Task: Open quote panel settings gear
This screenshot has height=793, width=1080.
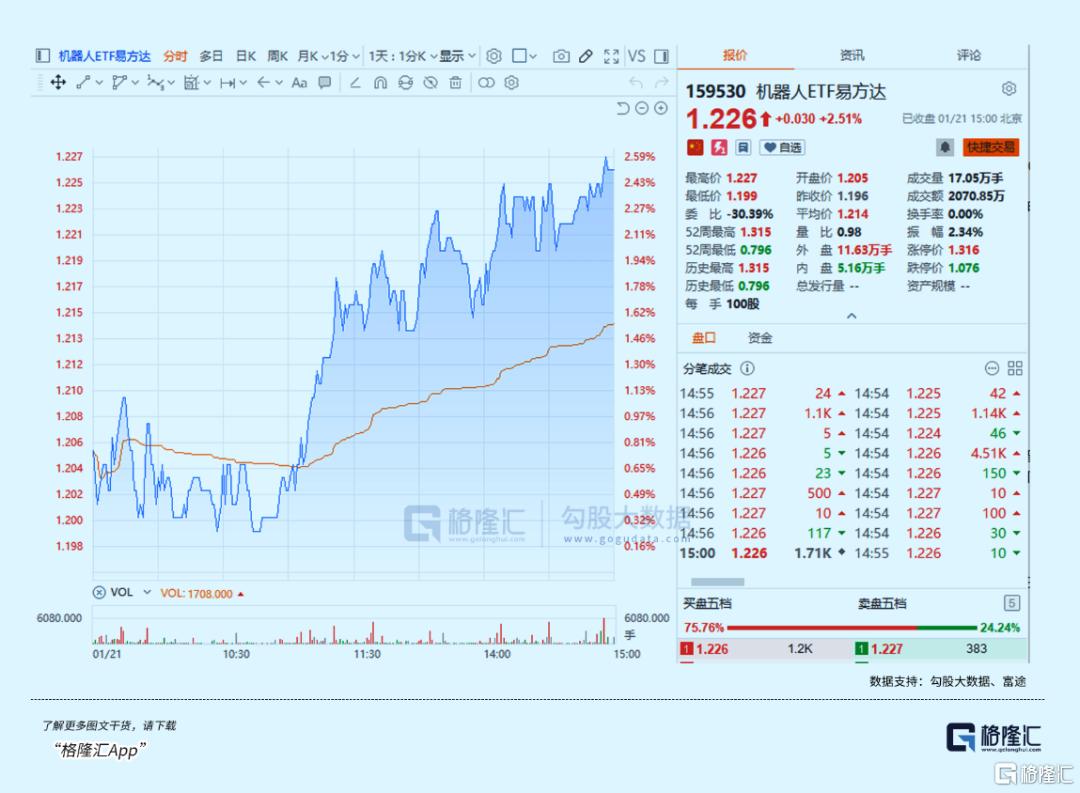Action: coord(1009,89)
